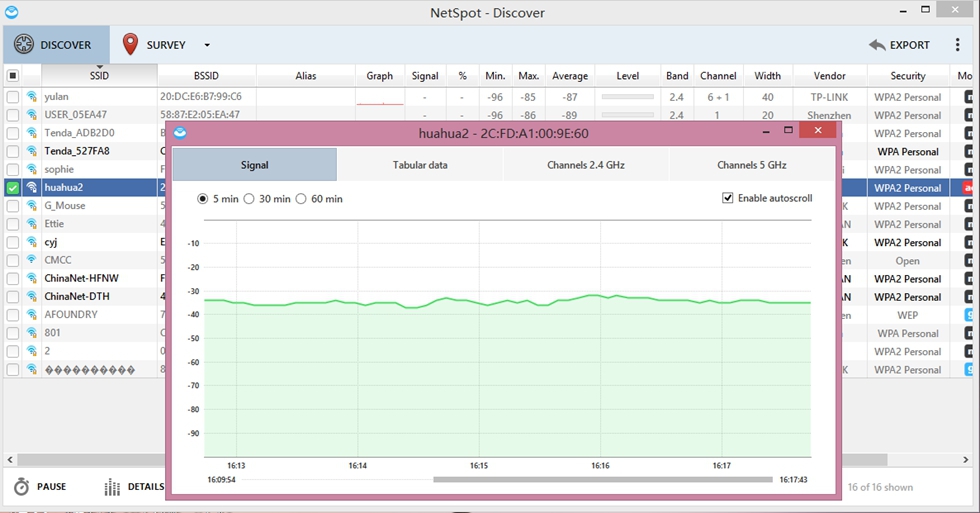Image resolution: width=980 pixels, height=513 pixels.
Task: Click the huahua2 window title icon
Action: tap(180, 132)
